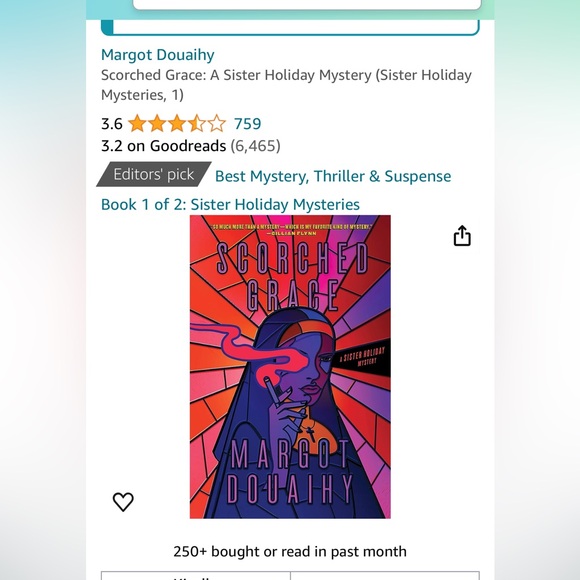
Task: Tap the search field at top
Action: [307, 4]
